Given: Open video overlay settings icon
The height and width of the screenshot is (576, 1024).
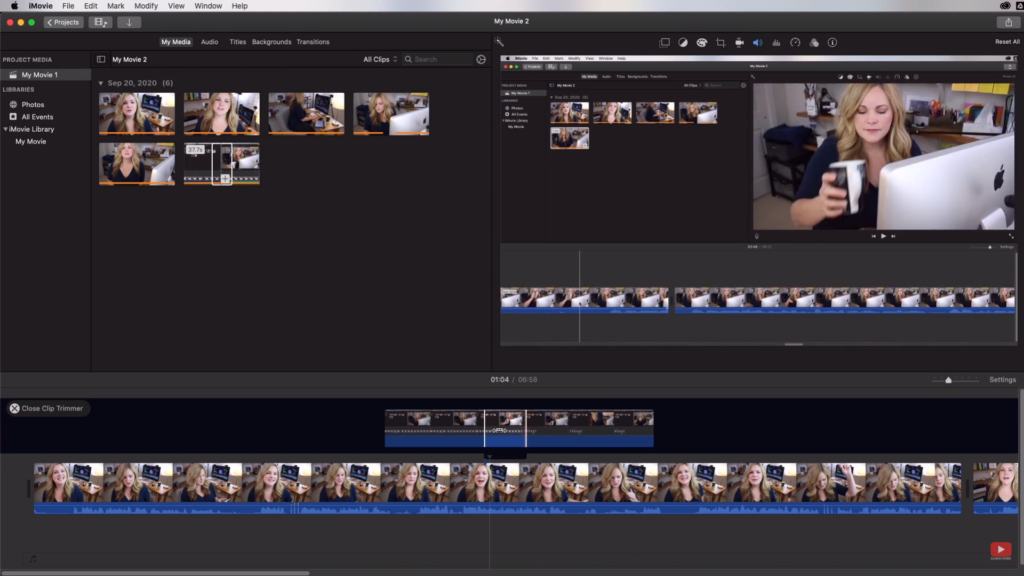Looking at the screenshot, I should (x=664, y=42).
